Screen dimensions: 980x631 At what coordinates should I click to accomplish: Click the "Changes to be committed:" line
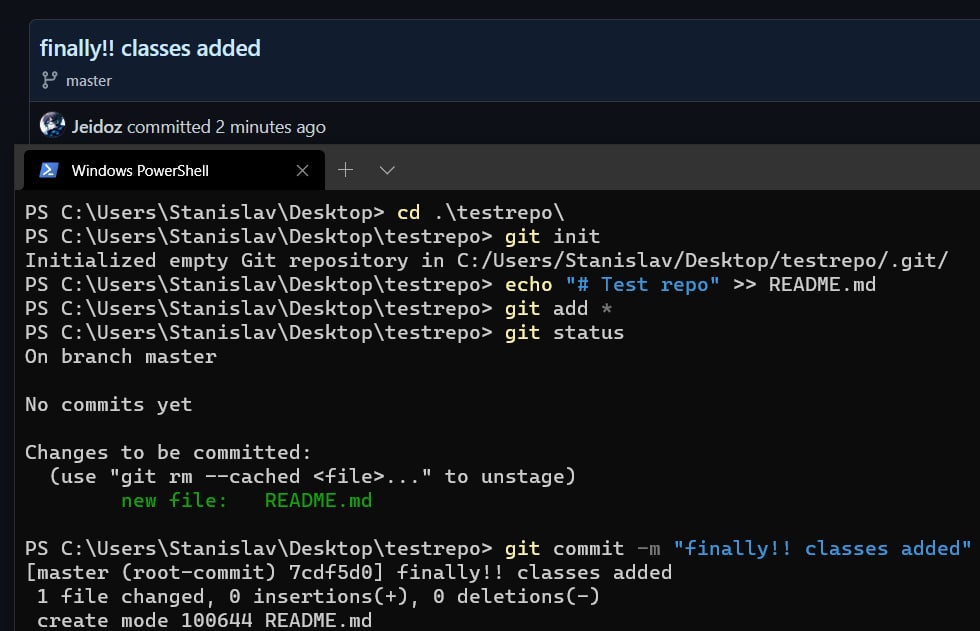(x=168, y=452)
